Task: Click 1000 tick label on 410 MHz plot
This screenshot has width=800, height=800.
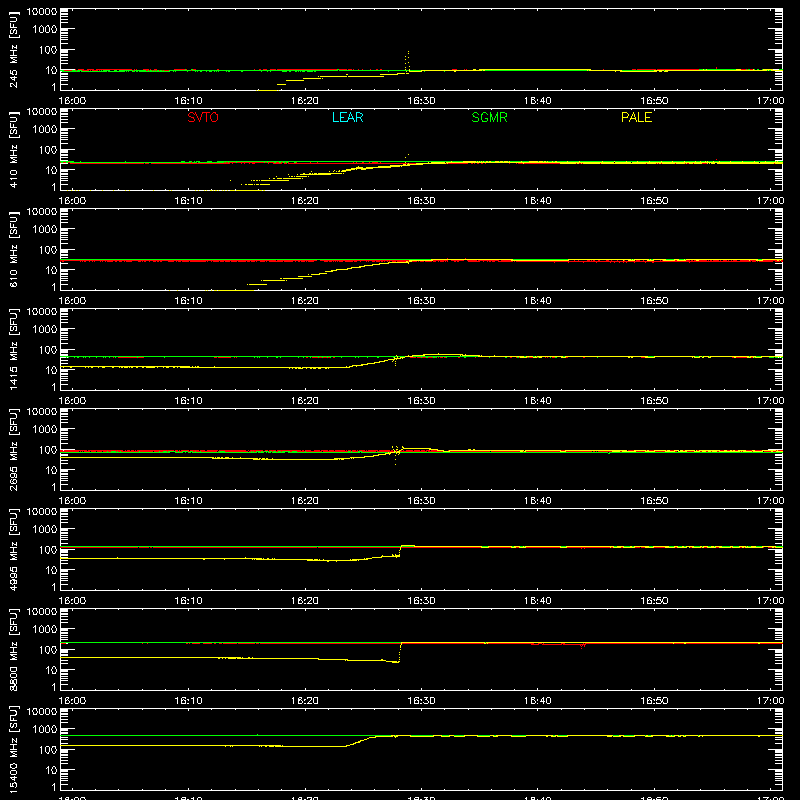Action: point(45,129)
